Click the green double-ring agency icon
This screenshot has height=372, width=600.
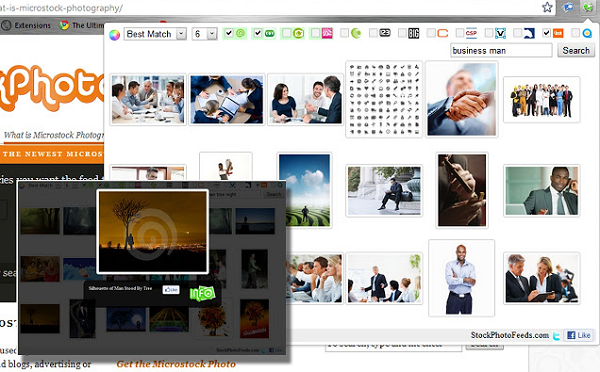point(270,33)
